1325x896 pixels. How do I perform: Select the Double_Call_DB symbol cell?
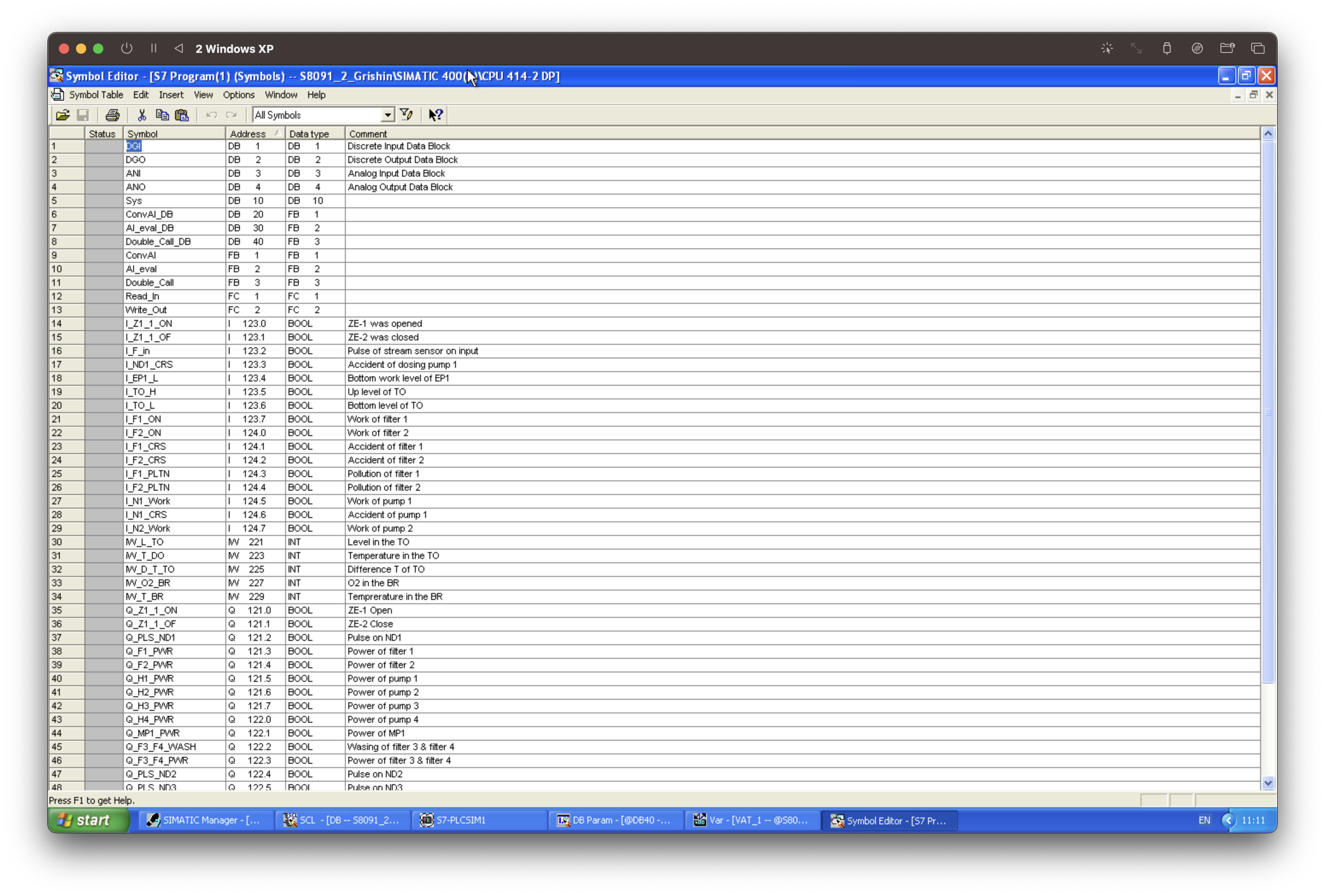coord(174,241)
